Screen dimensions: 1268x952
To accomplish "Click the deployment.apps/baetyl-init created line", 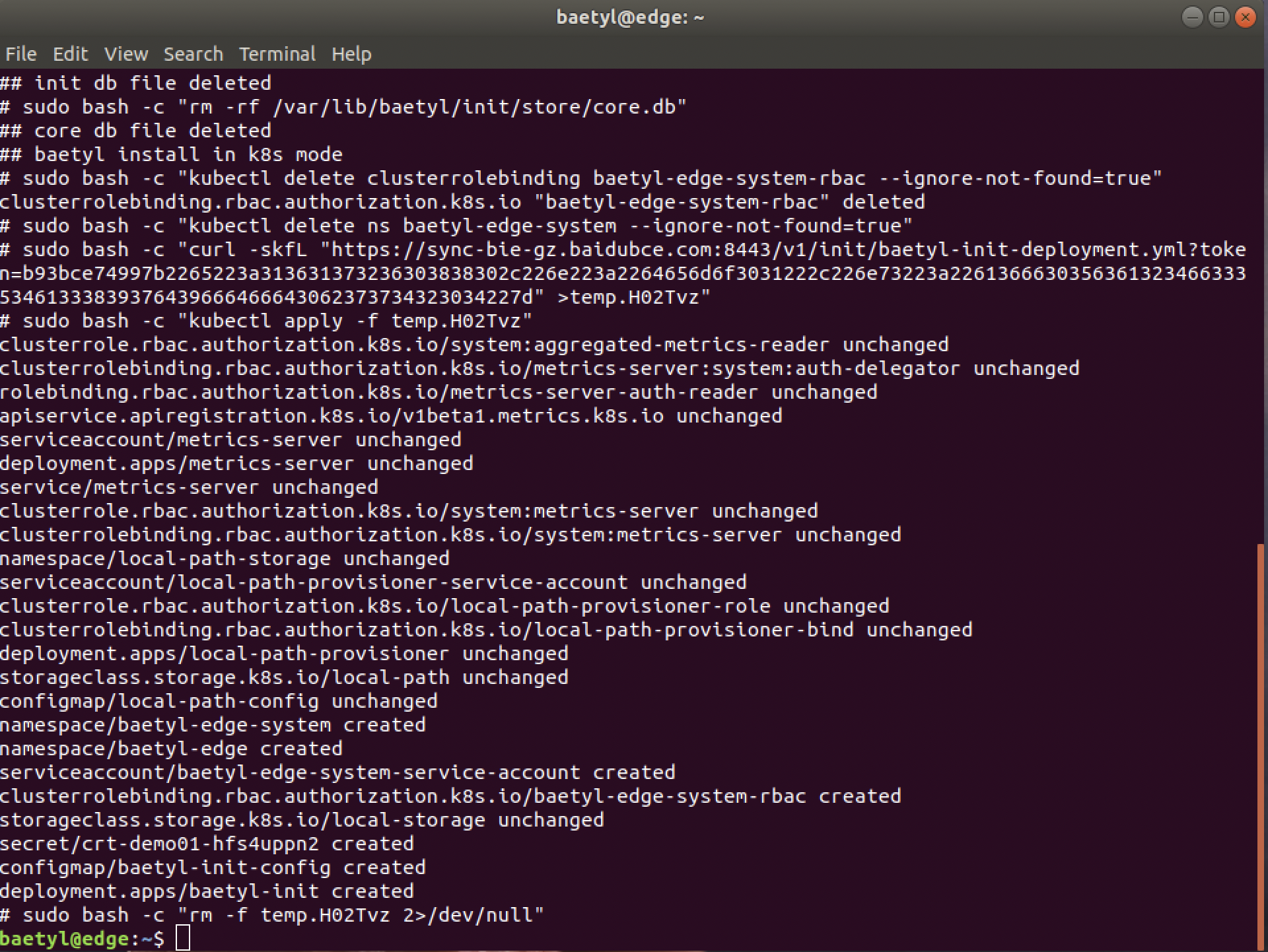I will coord(207,891).
